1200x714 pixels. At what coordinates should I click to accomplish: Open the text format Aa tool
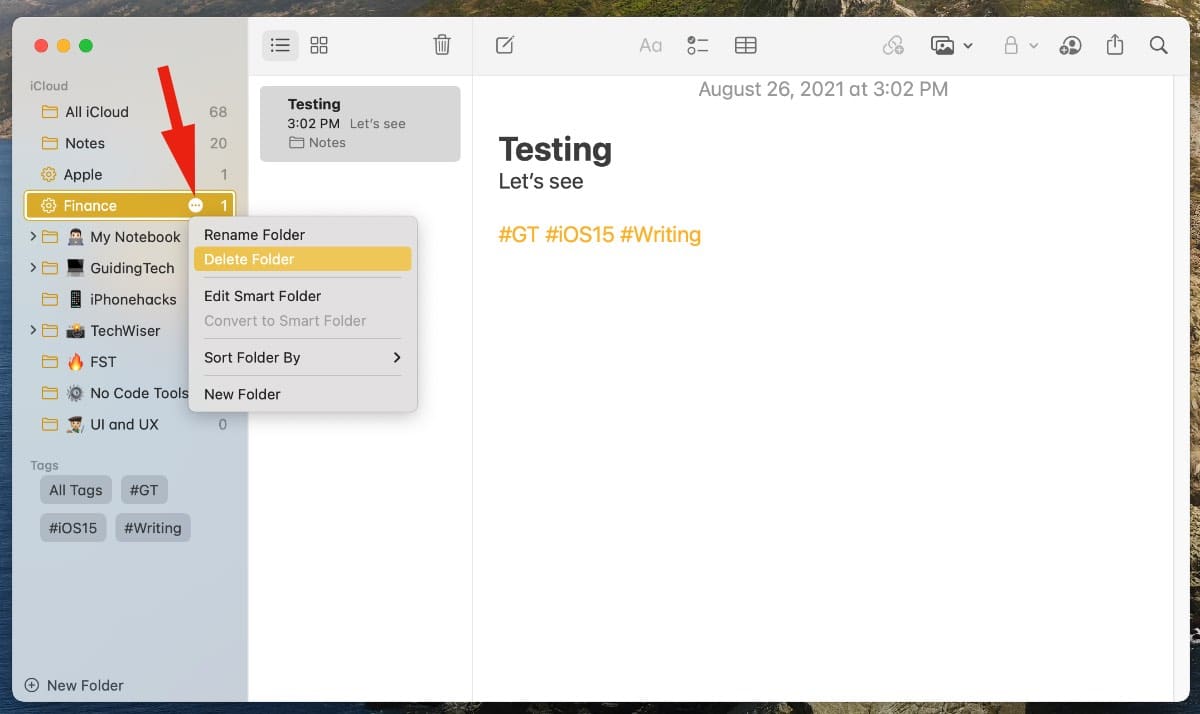(x=650, y=45)
